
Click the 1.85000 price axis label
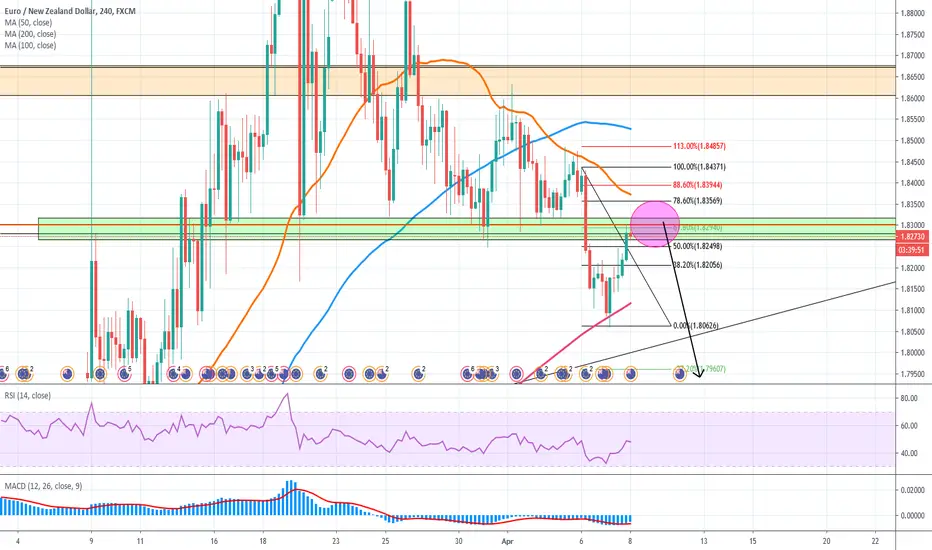pos(912,141)
